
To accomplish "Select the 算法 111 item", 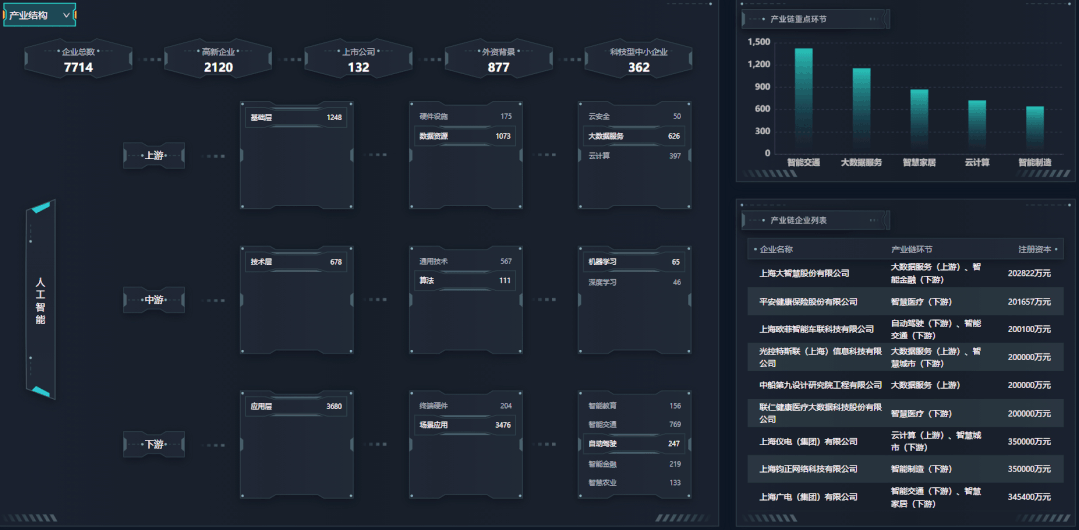I will 465,281.
